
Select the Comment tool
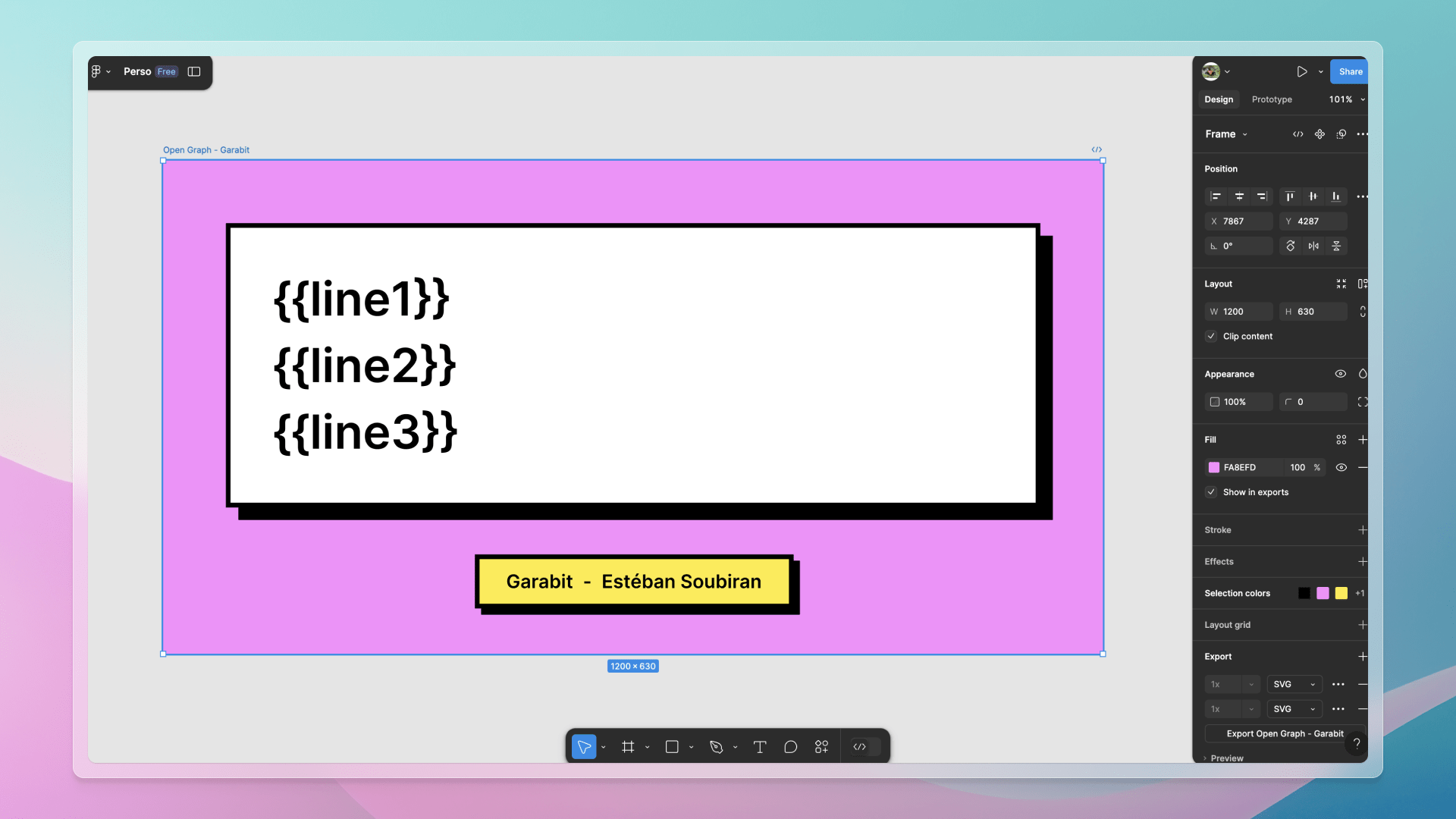[790, 747]
